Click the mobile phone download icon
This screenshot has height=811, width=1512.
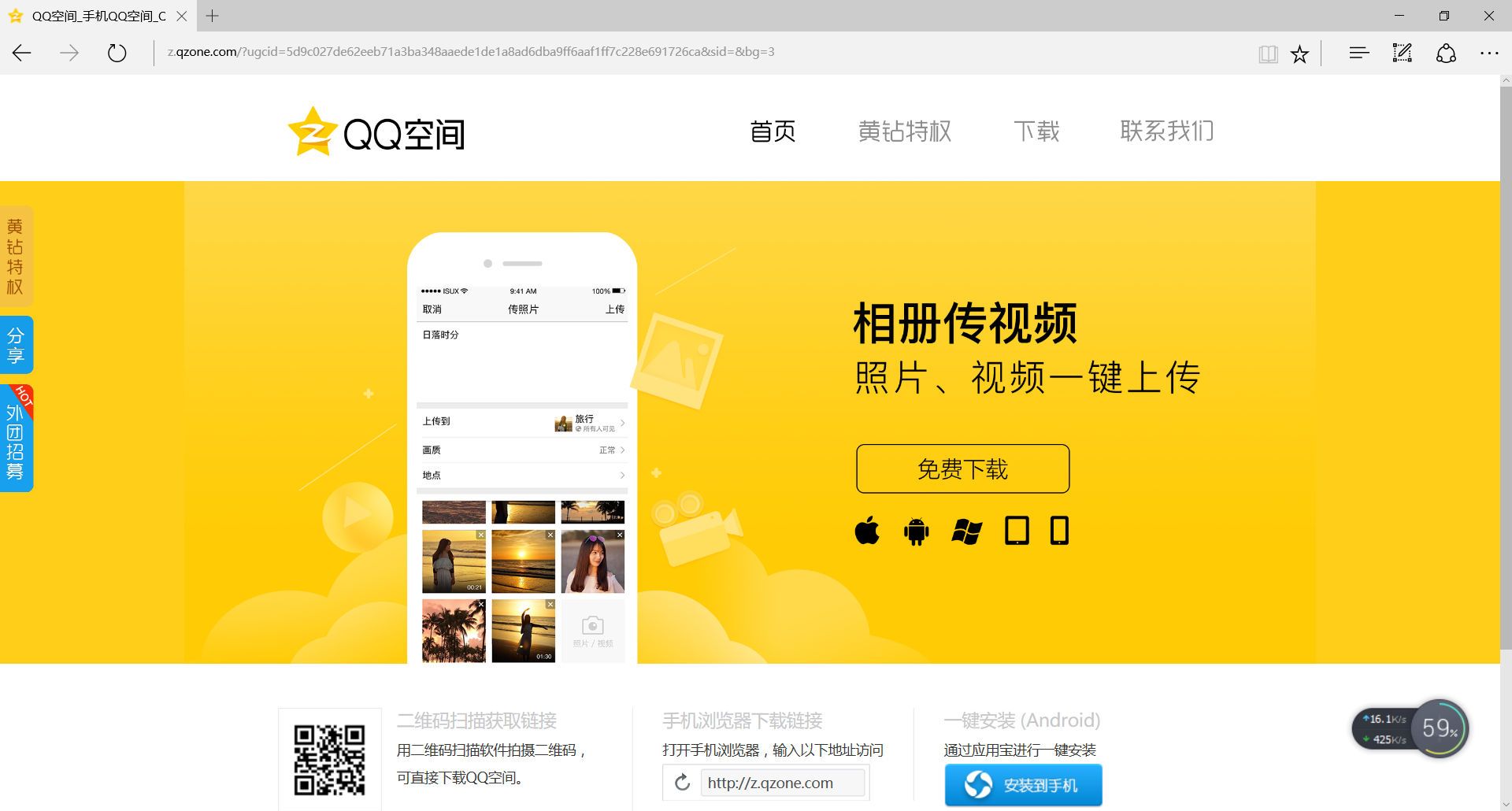(1059, 531)
